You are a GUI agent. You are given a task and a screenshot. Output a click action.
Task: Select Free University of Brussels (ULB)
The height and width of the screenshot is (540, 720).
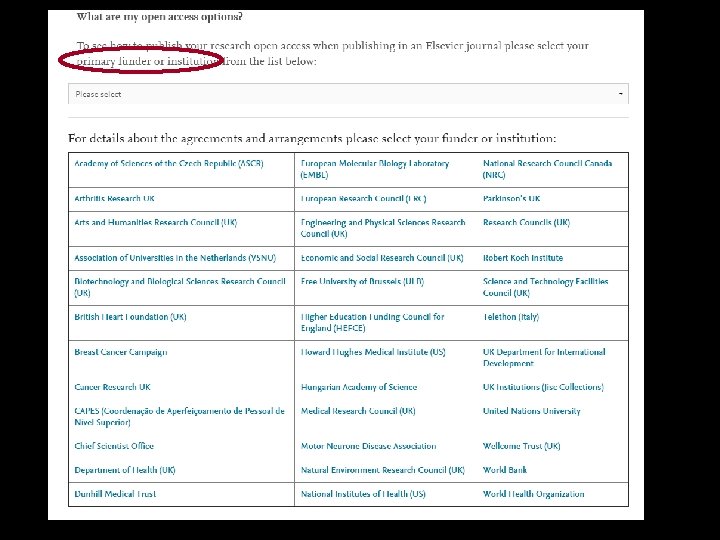point(362,281)
